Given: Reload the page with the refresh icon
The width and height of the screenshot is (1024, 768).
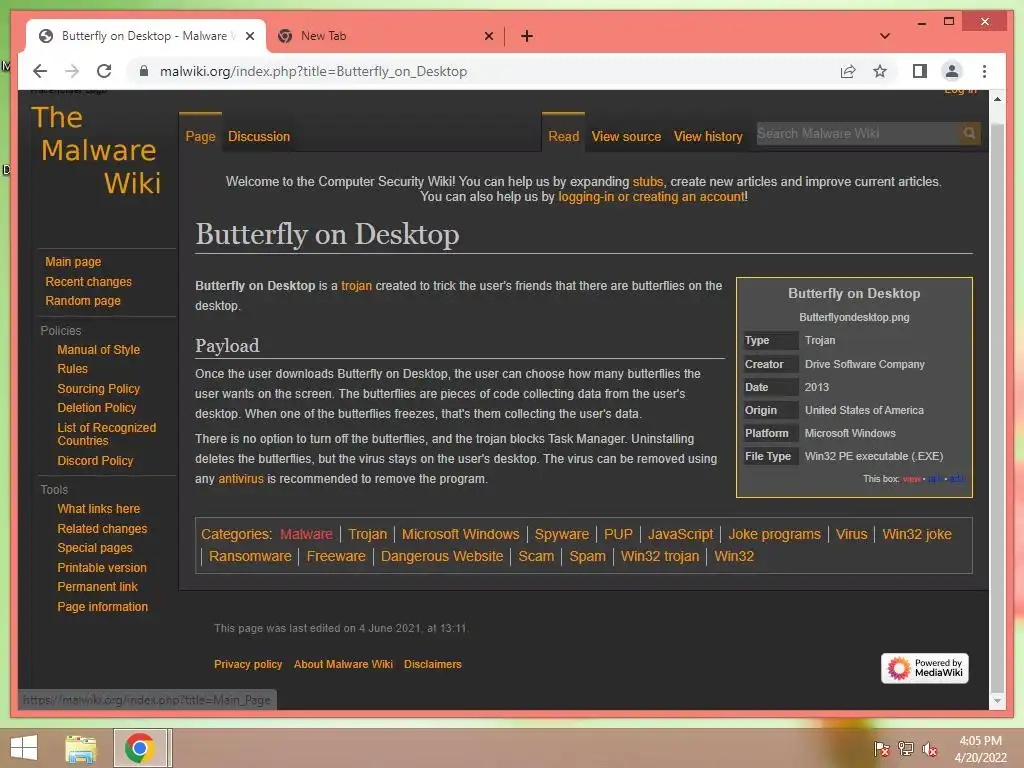Looking at the screenshot, I should click(x=104, y=71).
